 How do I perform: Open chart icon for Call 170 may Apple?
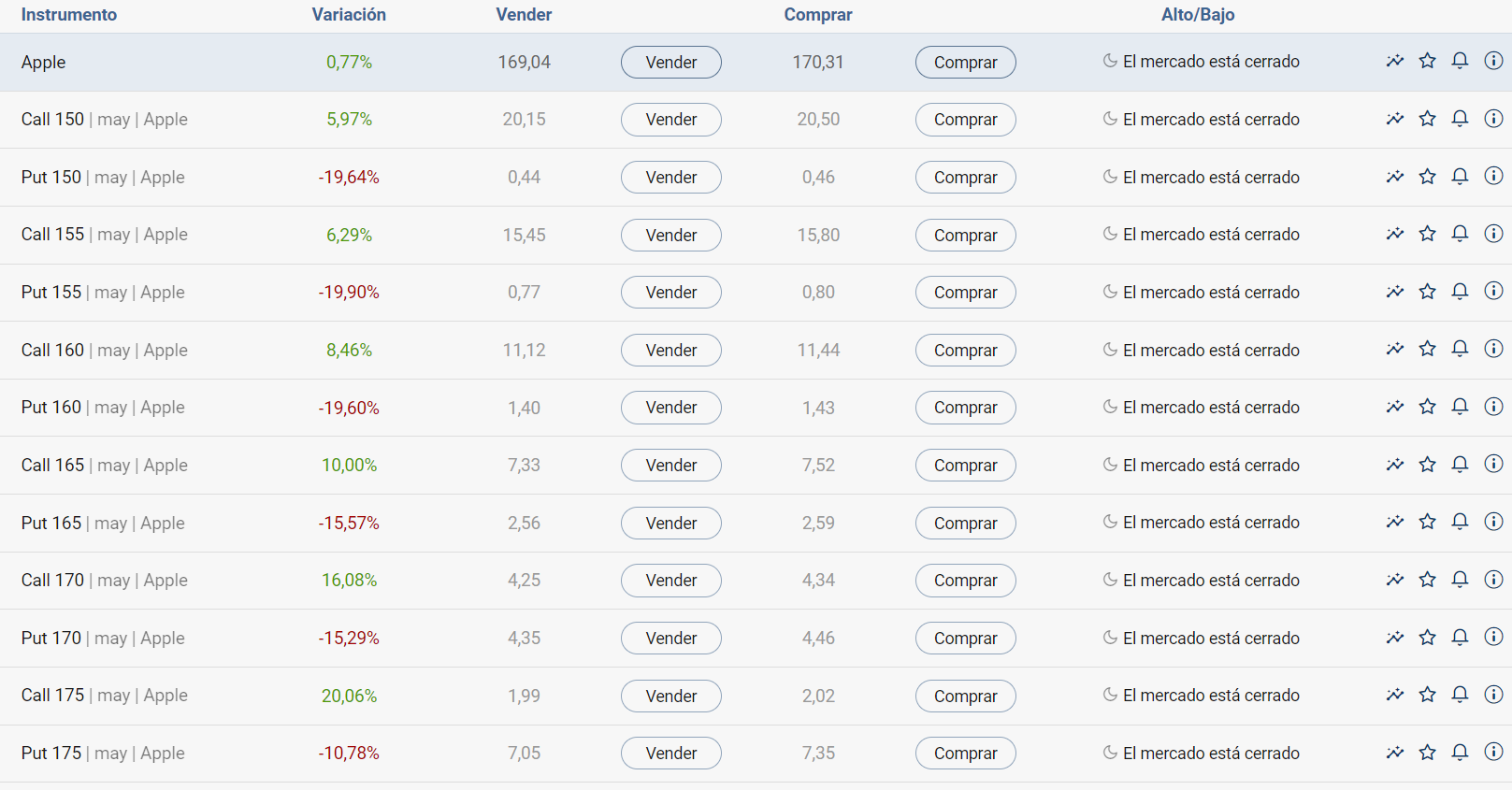tap(1395, 581)
